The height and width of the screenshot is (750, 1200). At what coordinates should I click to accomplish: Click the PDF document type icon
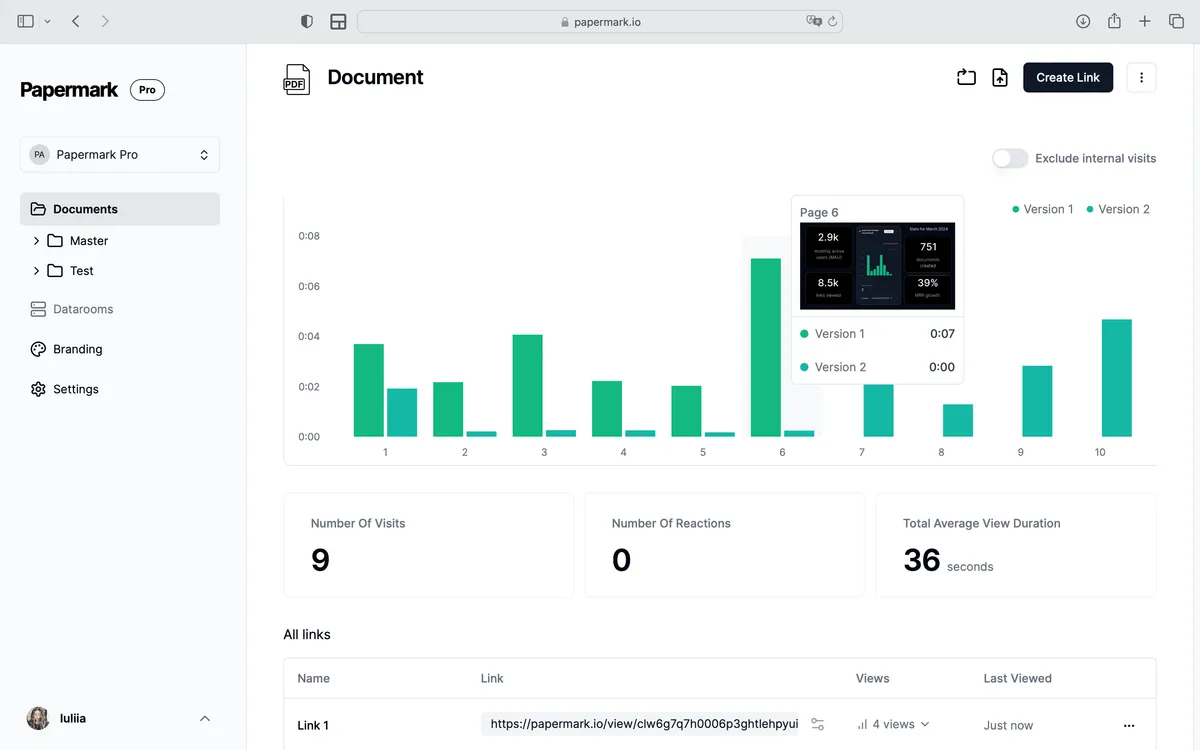(296, 78)
